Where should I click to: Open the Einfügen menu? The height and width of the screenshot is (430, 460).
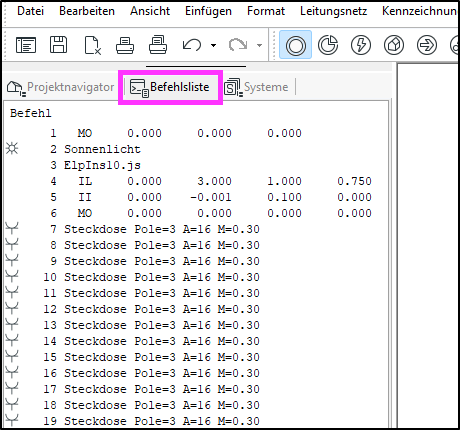(x=208, y=11)
